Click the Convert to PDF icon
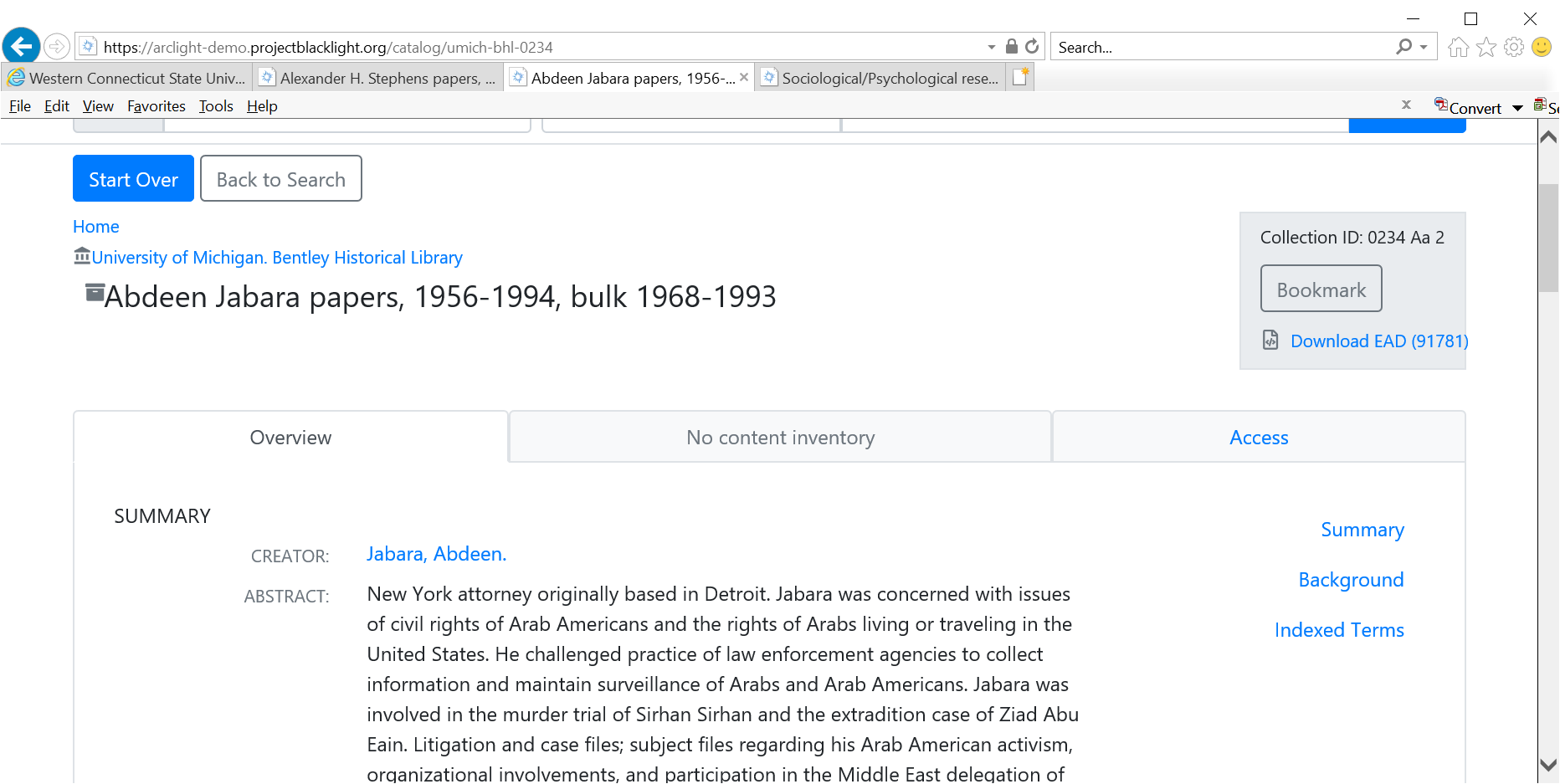Image resolution: width=1560 pixels, height=784 pixels. (1440, 105)
